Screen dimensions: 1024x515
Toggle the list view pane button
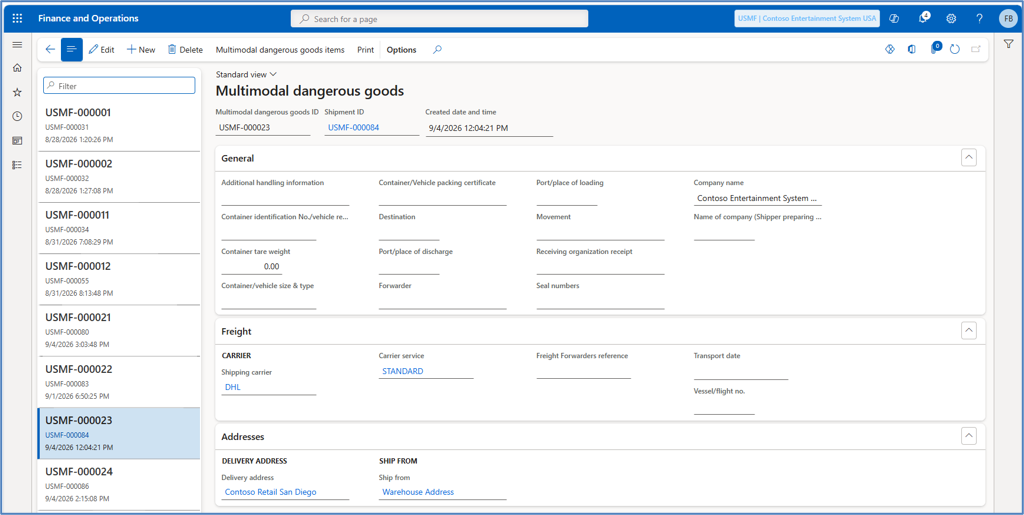click(72, 50)
